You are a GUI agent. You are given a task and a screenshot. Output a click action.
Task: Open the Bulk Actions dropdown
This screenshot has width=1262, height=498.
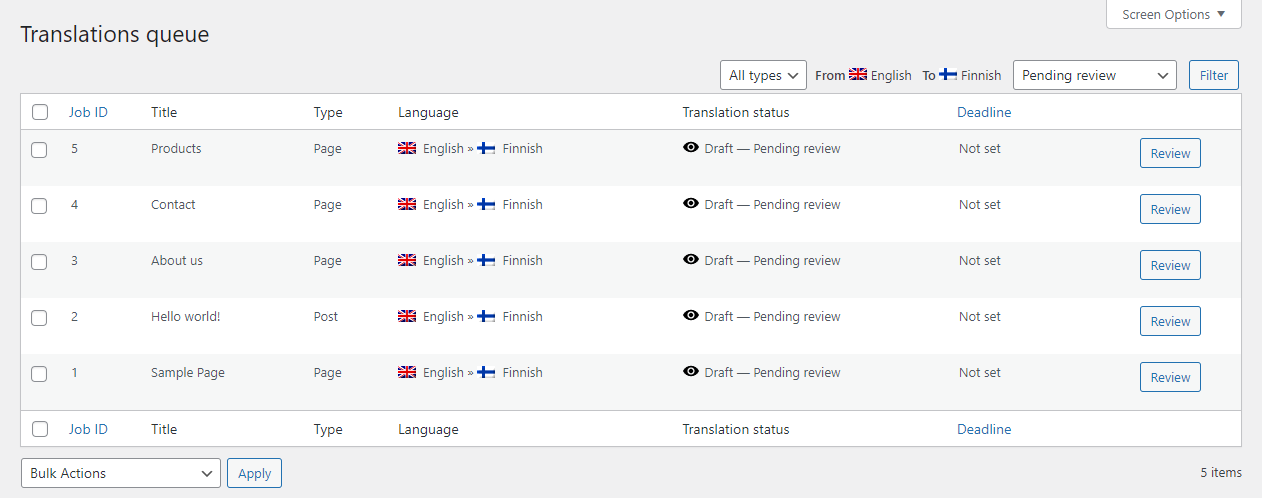click(121, 473)
